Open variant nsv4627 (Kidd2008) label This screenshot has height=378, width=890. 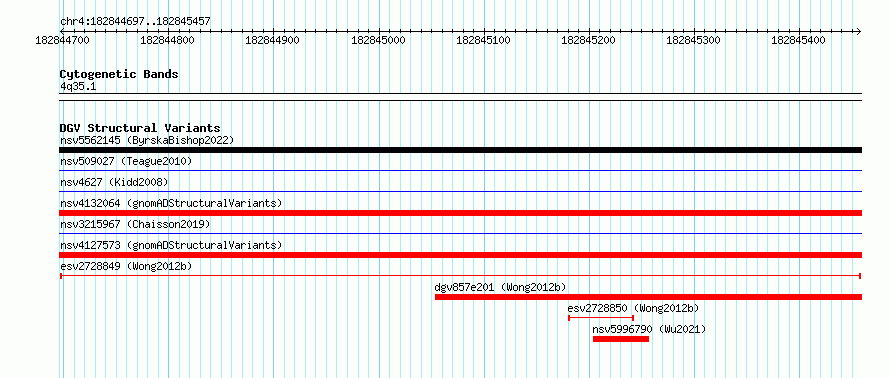click(x=114, y=182)
